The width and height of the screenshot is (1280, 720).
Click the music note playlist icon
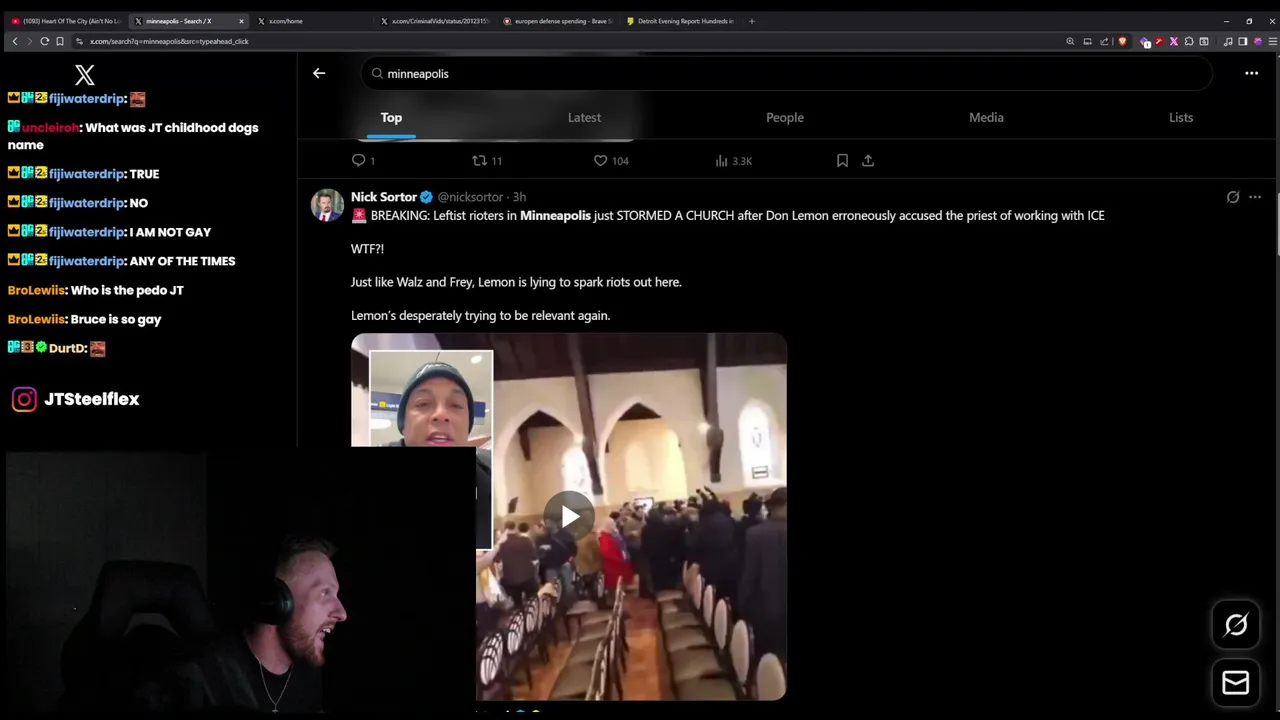tap(1228, 41)
